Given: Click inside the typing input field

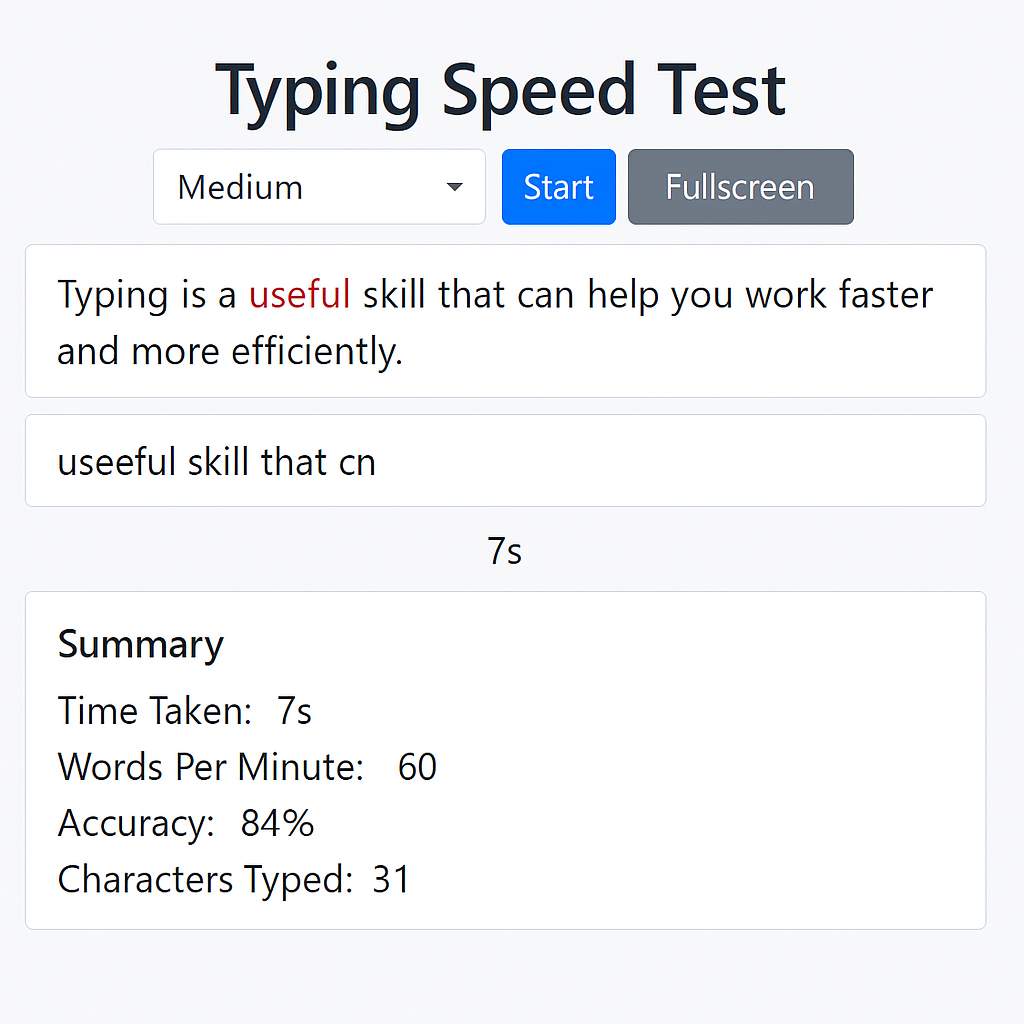Looking at the screenshot, I should point(500,461).
